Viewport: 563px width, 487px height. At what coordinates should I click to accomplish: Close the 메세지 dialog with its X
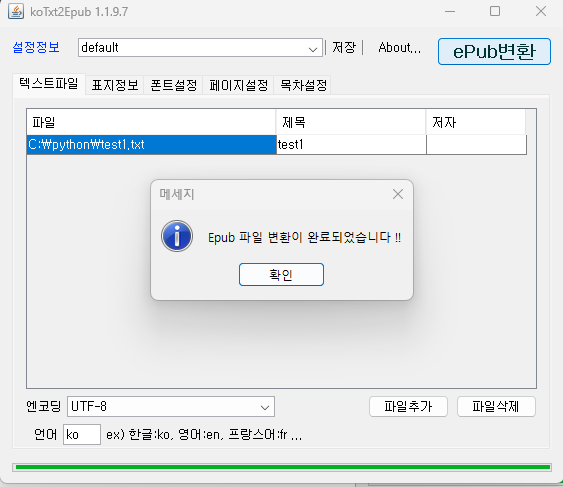(x=397, y=194)
